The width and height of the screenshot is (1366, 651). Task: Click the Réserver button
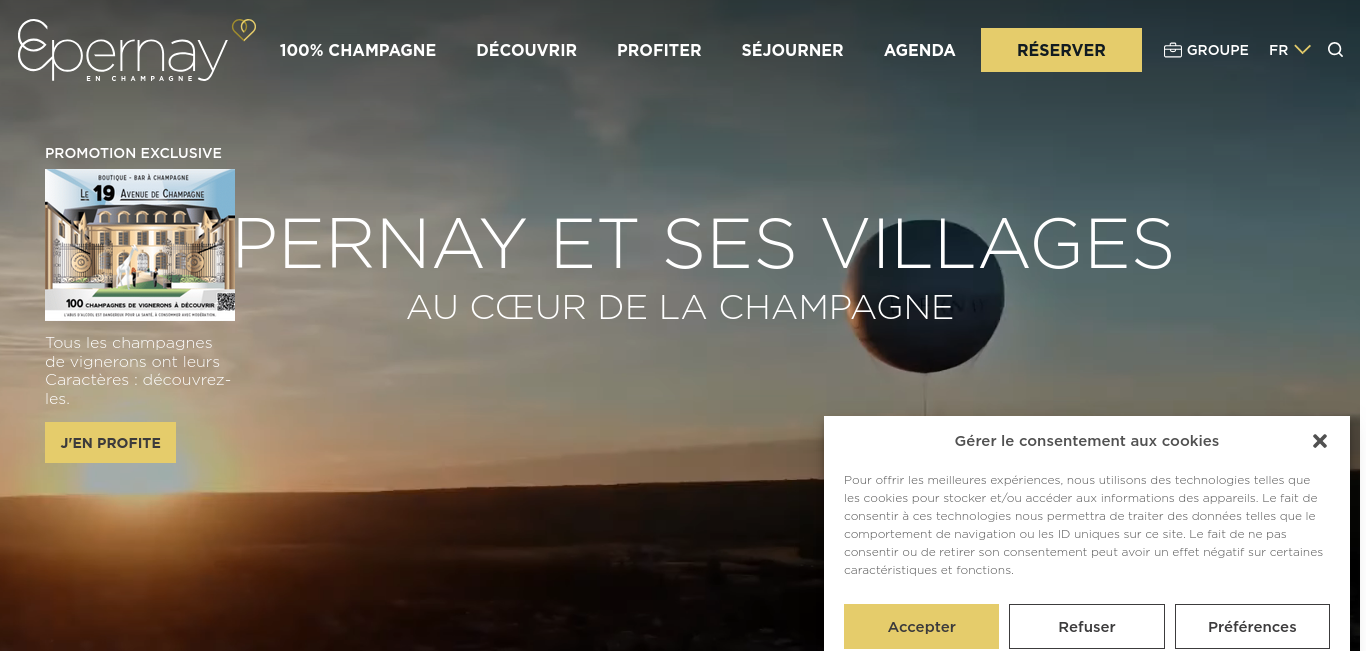(1061, 50)
